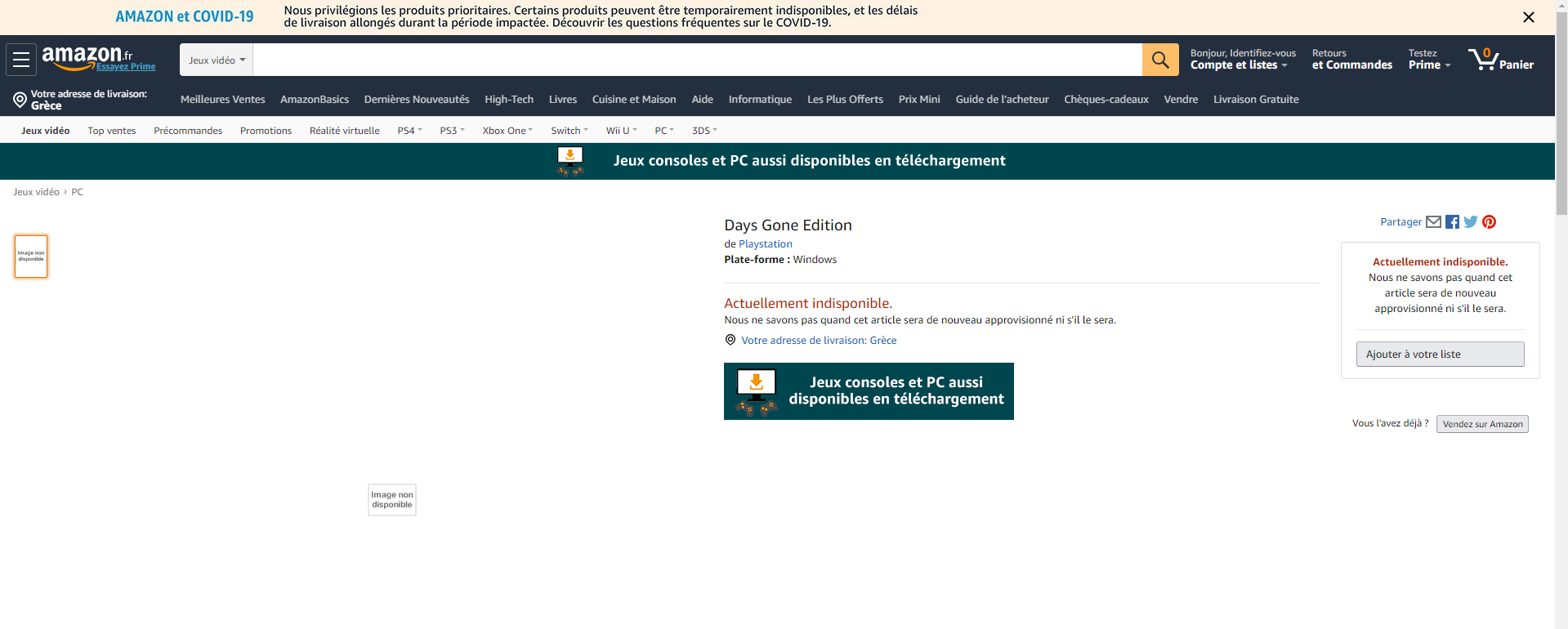Open Chèques-cadeaux page
This screenshot has height=629, width=1568.
coord(1106,100)
